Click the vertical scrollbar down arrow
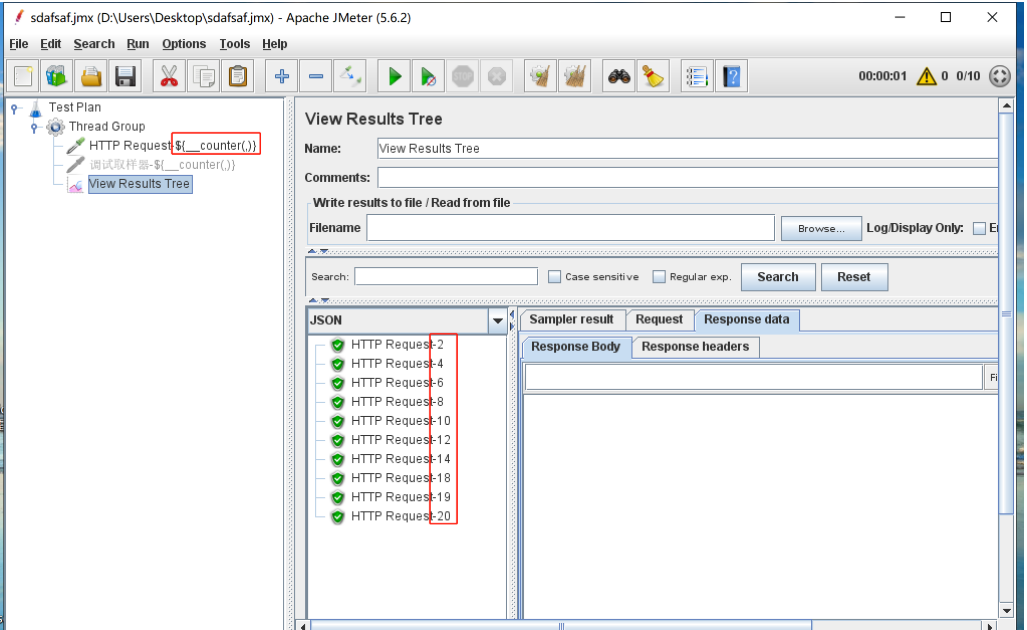Image resolution: width=1027 pixels, height=630 pixels. [x=1007, y=610]
